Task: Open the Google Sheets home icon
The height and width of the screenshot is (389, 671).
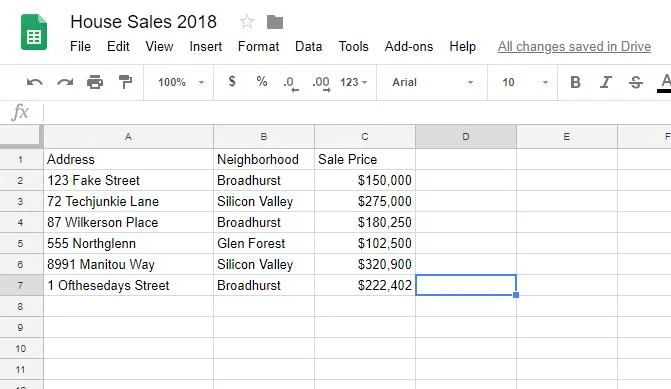Action: point(34,32)
